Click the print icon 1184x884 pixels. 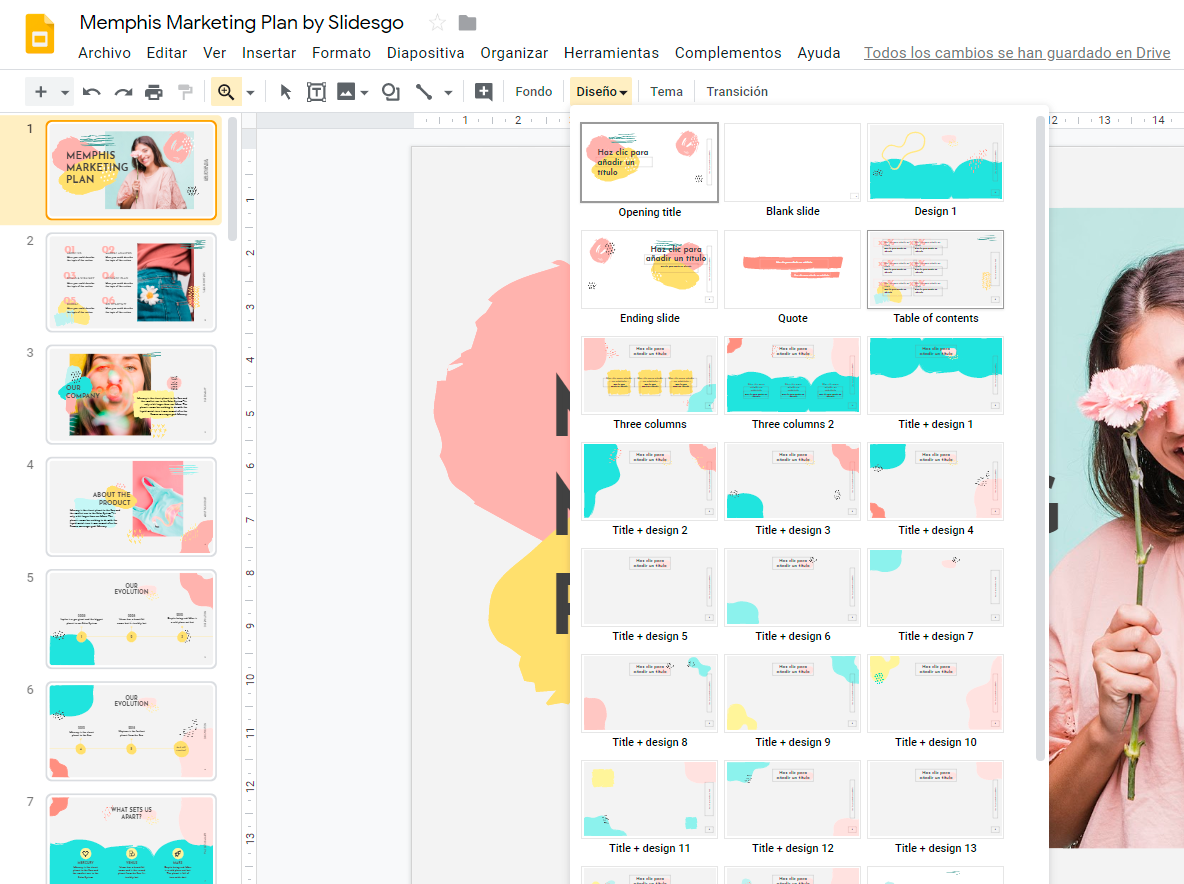pos(154,92)
